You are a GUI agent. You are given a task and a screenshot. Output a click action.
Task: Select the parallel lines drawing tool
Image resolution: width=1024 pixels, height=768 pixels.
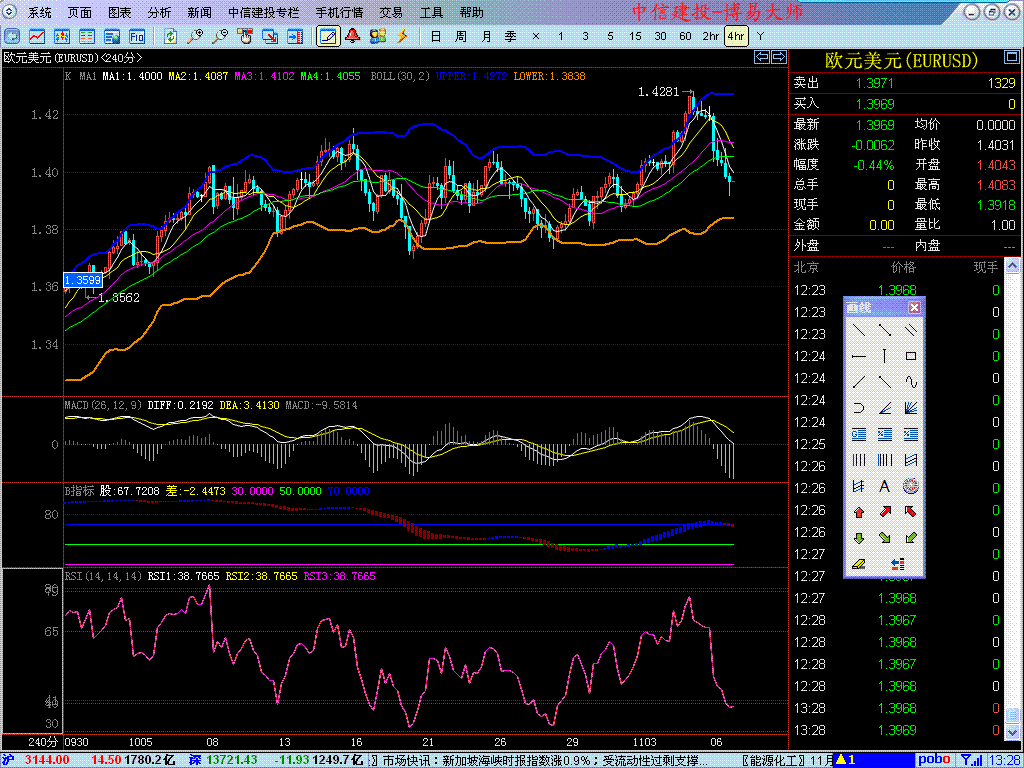tap(910, 329)
